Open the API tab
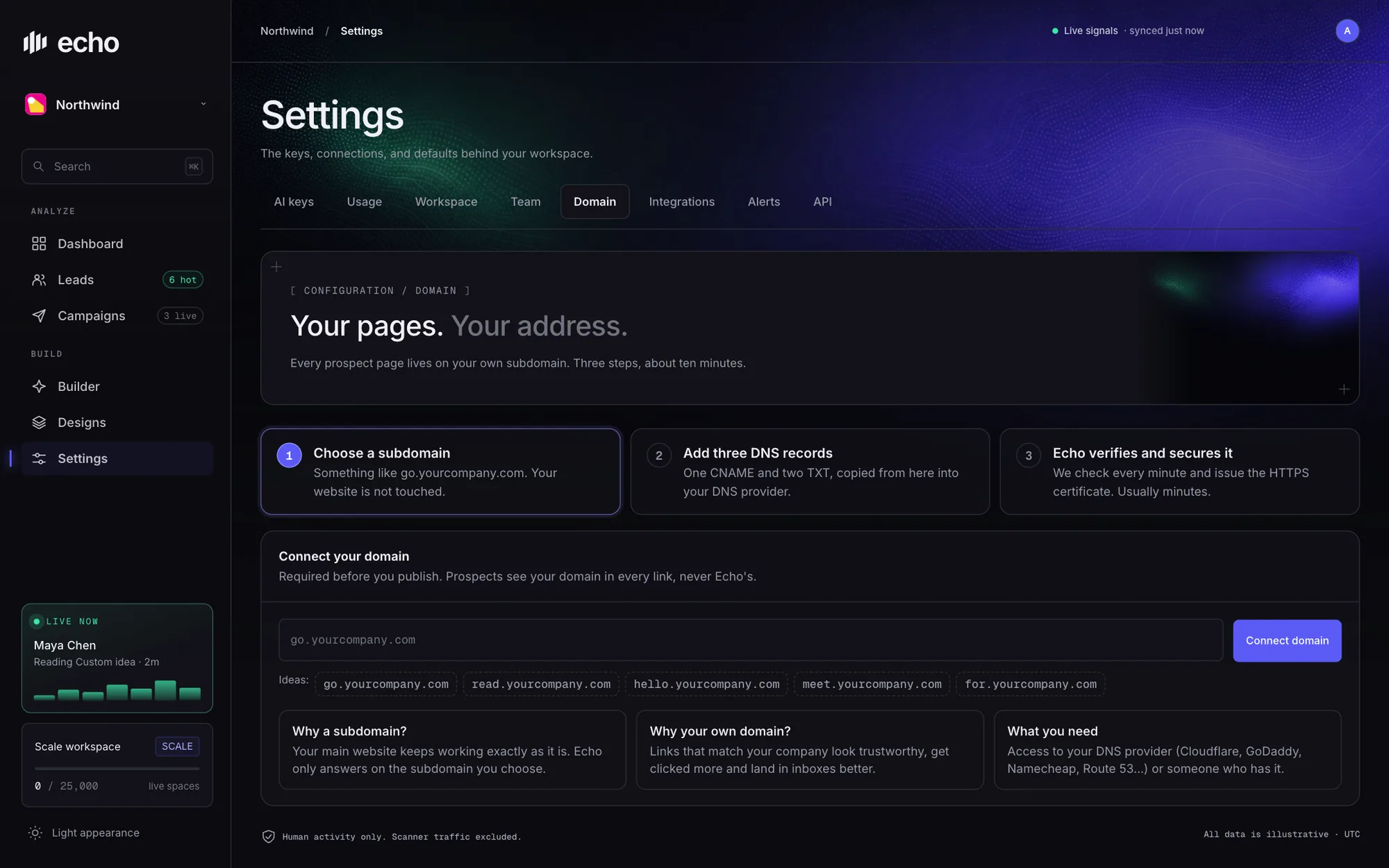Viewport: 1389px width, 868px height. point(822,201)
